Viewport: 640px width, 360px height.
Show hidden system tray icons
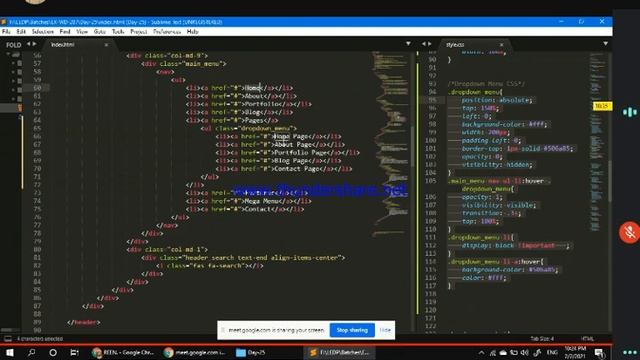tap(482, 353)
